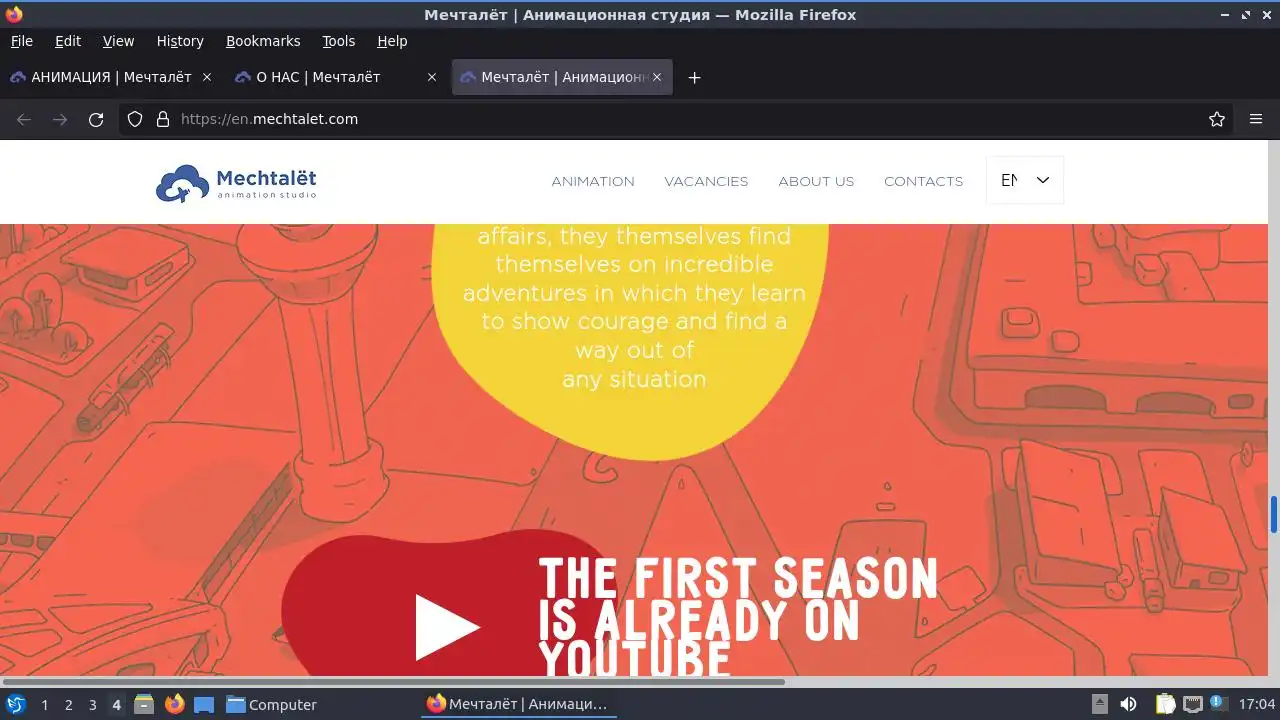Open the ABOUT US link
The width and height of the screenshot is (1280, 720).
(x=816, y=181)
